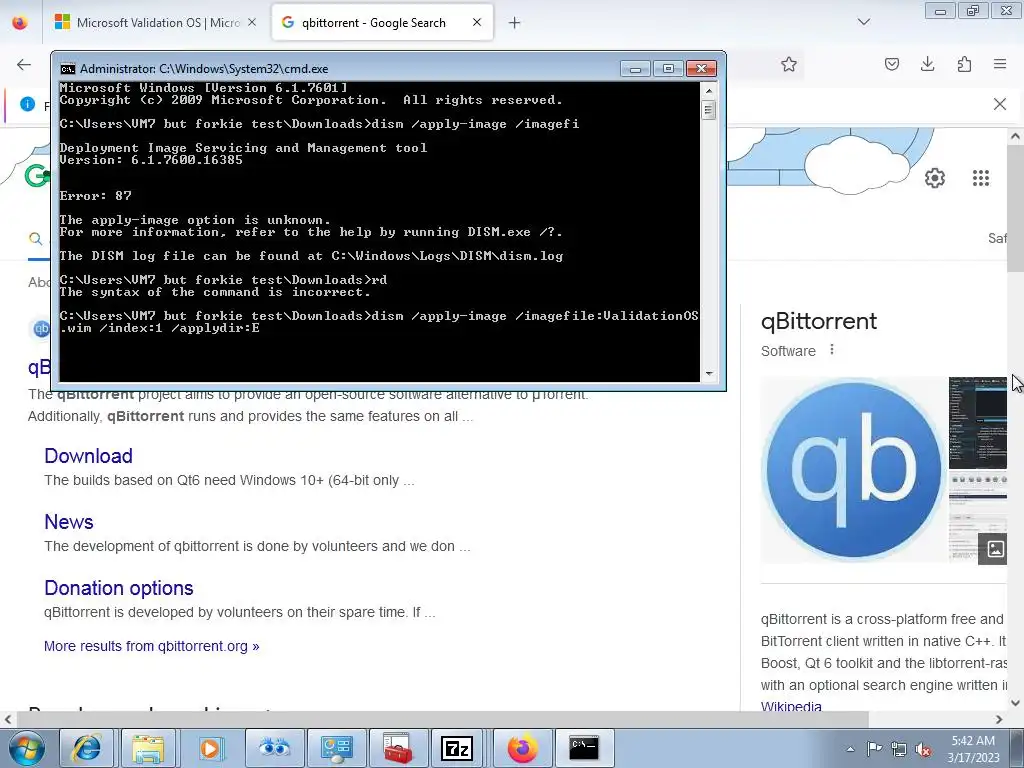Viewport: 1024px width, 768px height.
Task: Go back to previous page
Action: [24, 64]
